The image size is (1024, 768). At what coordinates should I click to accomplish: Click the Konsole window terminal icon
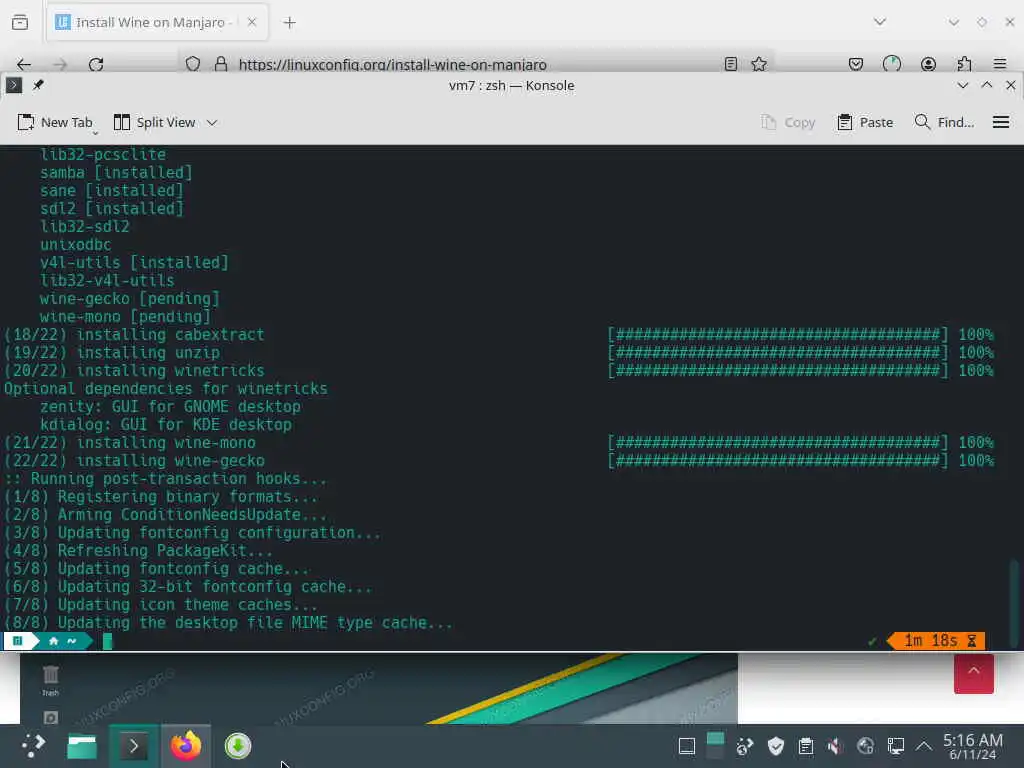[14, 85]
